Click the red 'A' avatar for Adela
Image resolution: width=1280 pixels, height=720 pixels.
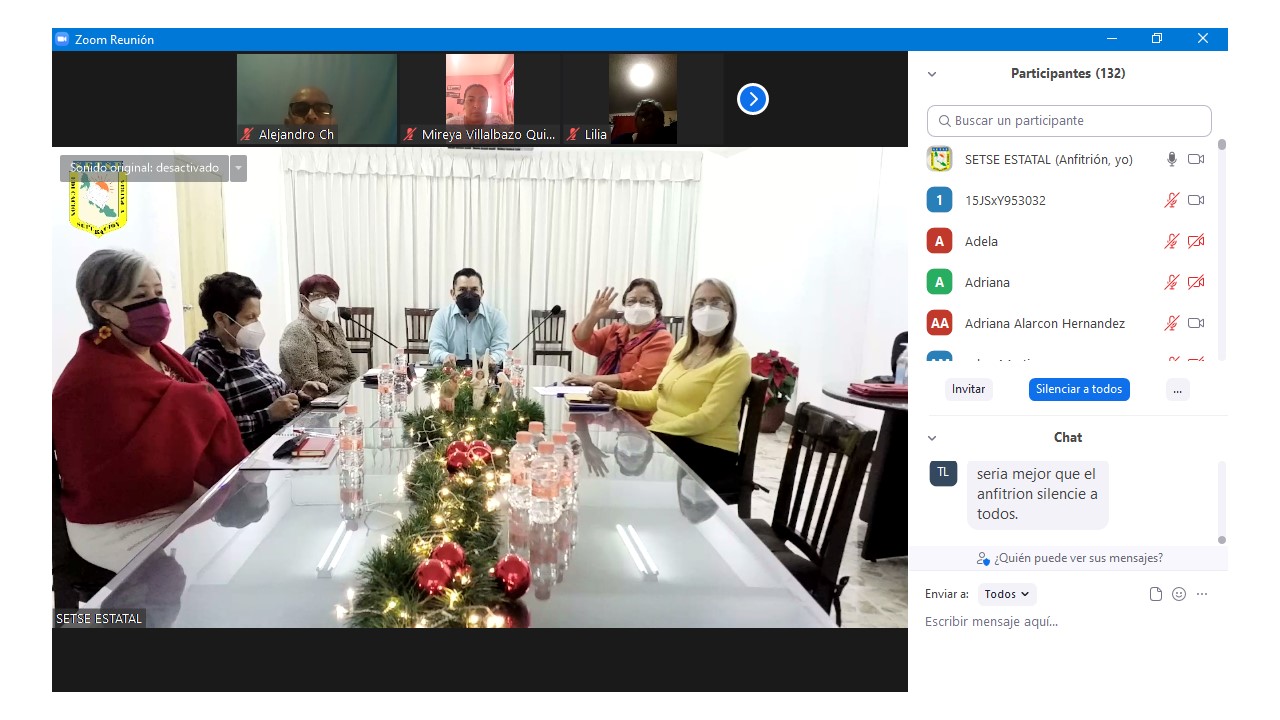click(939, 241)
